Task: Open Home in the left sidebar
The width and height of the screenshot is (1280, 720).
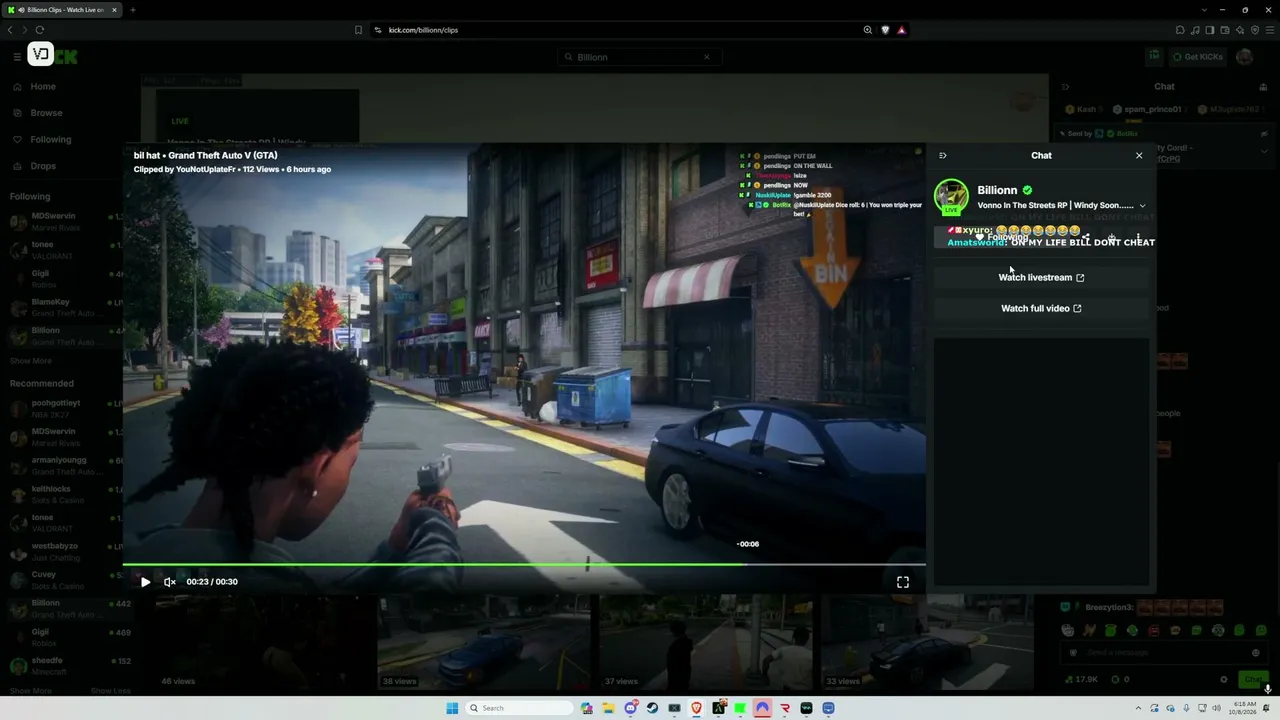Action: (43, 87)
